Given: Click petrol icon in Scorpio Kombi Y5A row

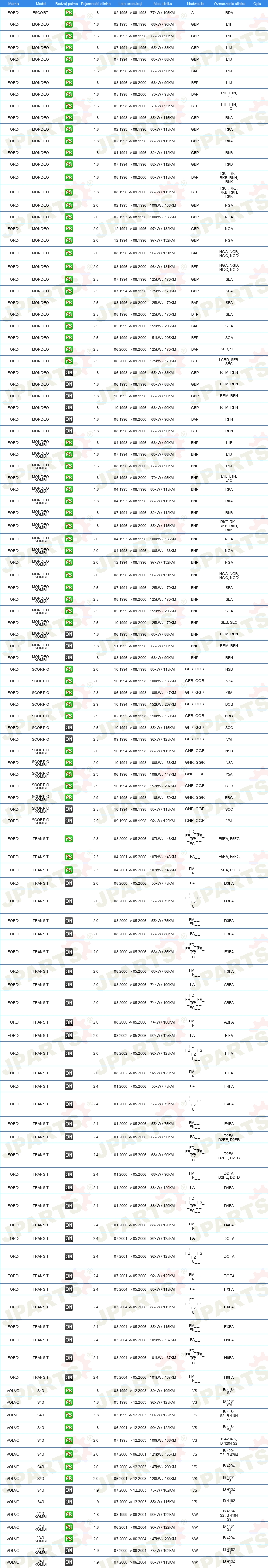Looking at the screenshot, I should [x=69, y=774].
